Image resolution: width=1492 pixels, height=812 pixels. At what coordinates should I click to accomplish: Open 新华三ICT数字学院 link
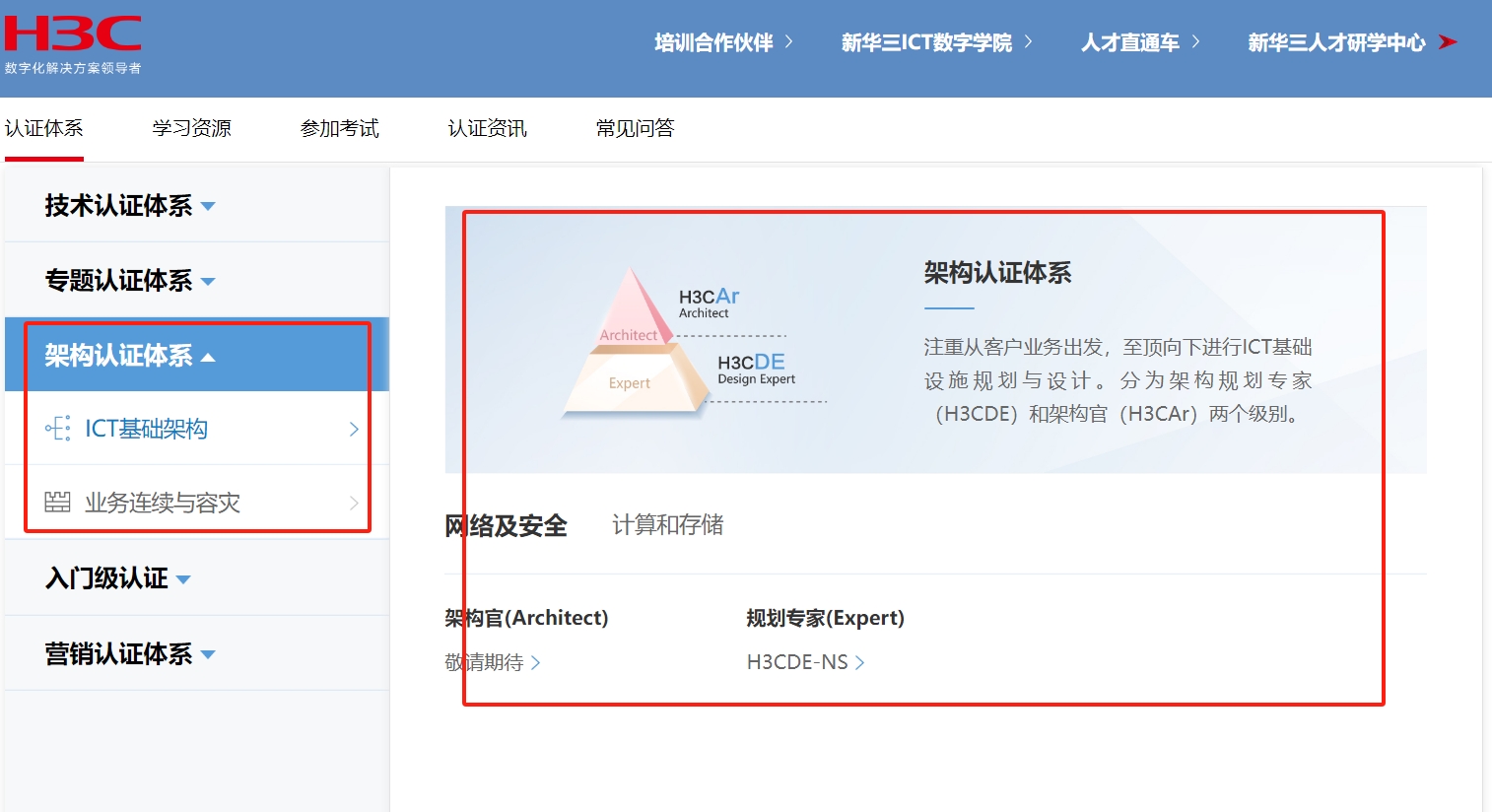[926, 42]
